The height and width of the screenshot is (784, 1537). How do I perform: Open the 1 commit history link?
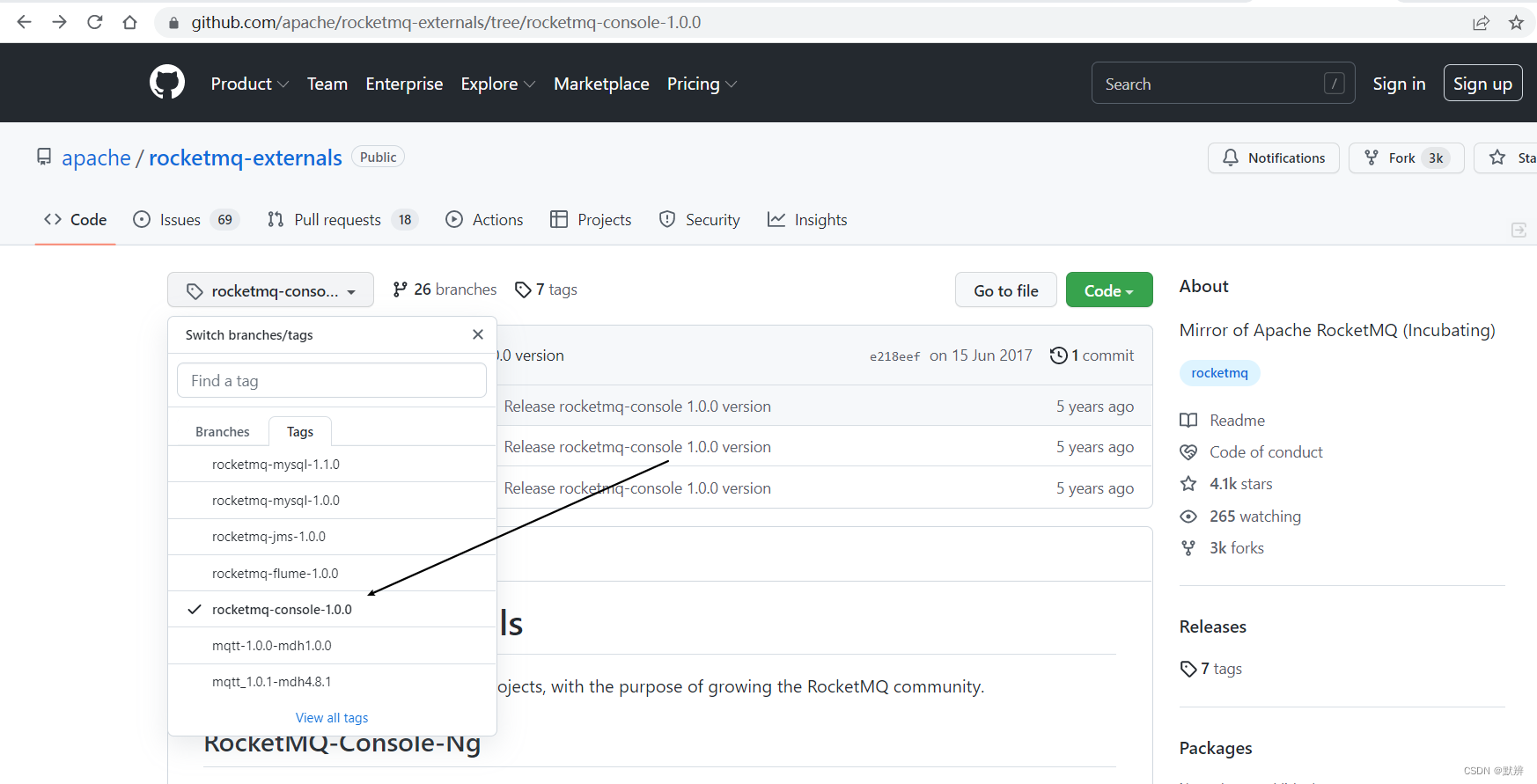click(1092, 355)
